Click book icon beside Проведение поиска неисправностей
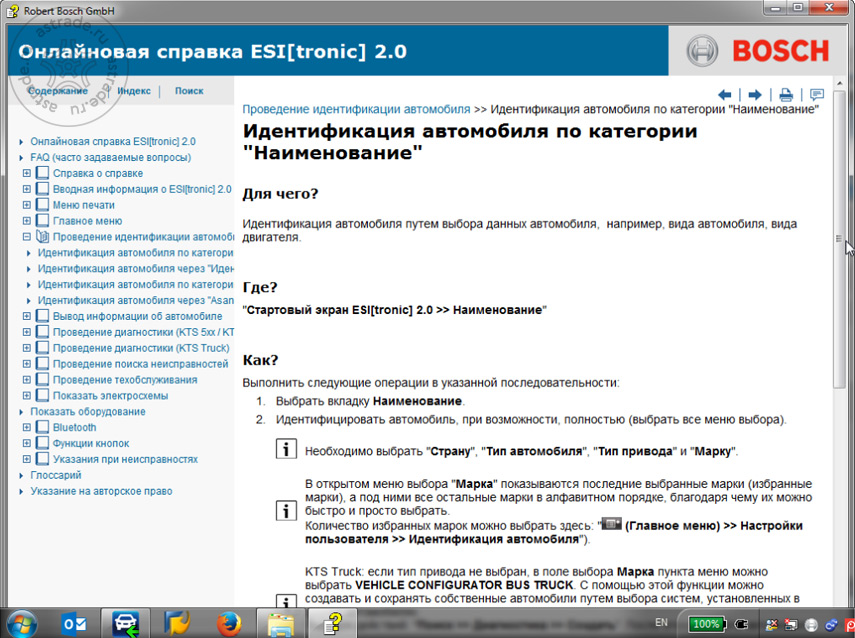Viewport: 855px width, 638px height. [42, 363]
